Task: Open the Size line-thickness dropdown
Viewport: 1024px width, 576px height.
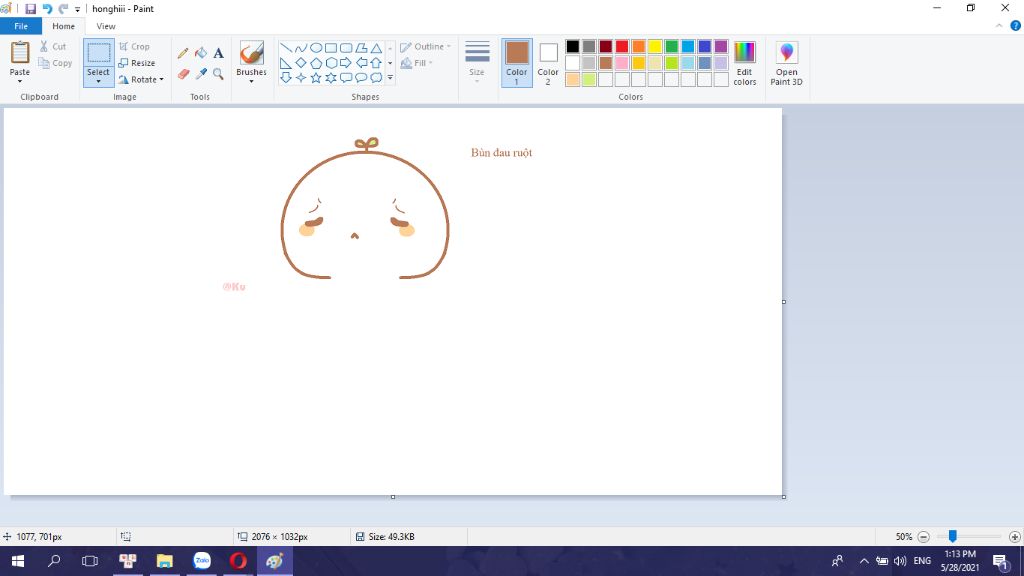Action: tap(477, 63)
